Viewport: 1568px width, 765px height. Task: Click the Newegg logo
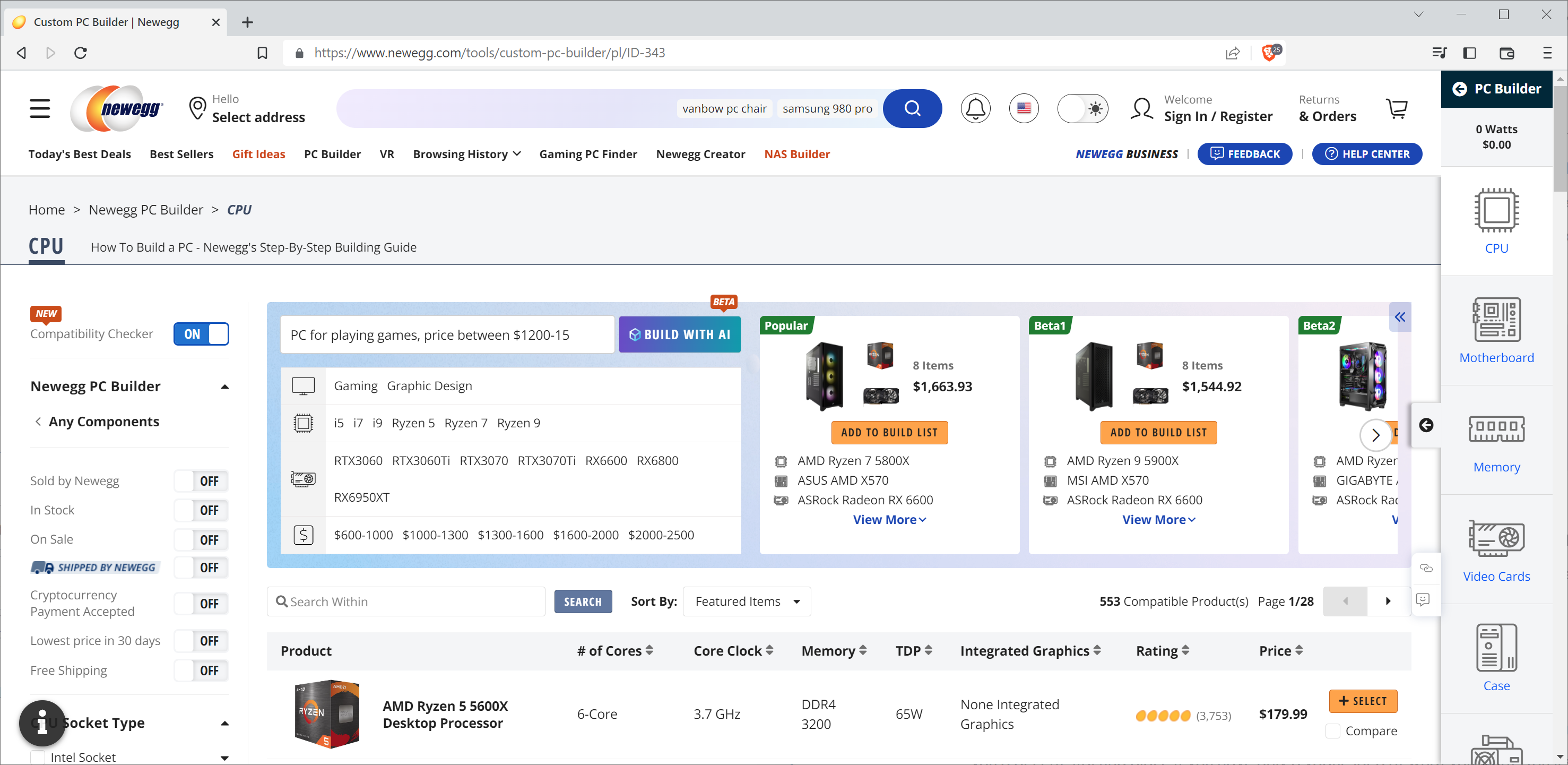click(x=116, y=108)
